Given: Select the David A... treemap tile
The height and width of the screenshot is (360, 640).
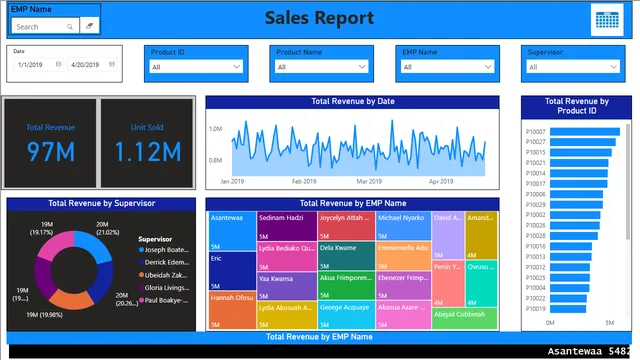Looking at the screenshot, I should coord(448,236).
